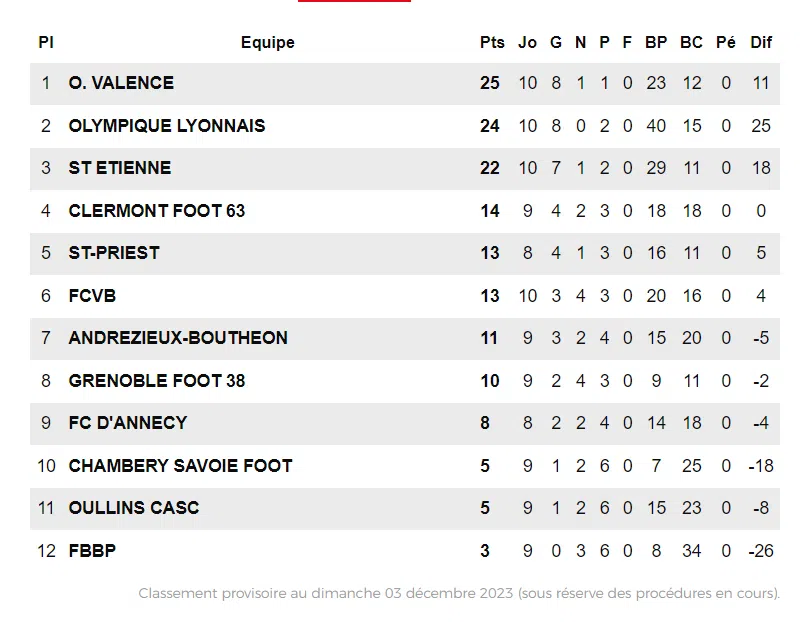Click the O. VALENCE team name

pyautogui.click(x=121, y=83)
